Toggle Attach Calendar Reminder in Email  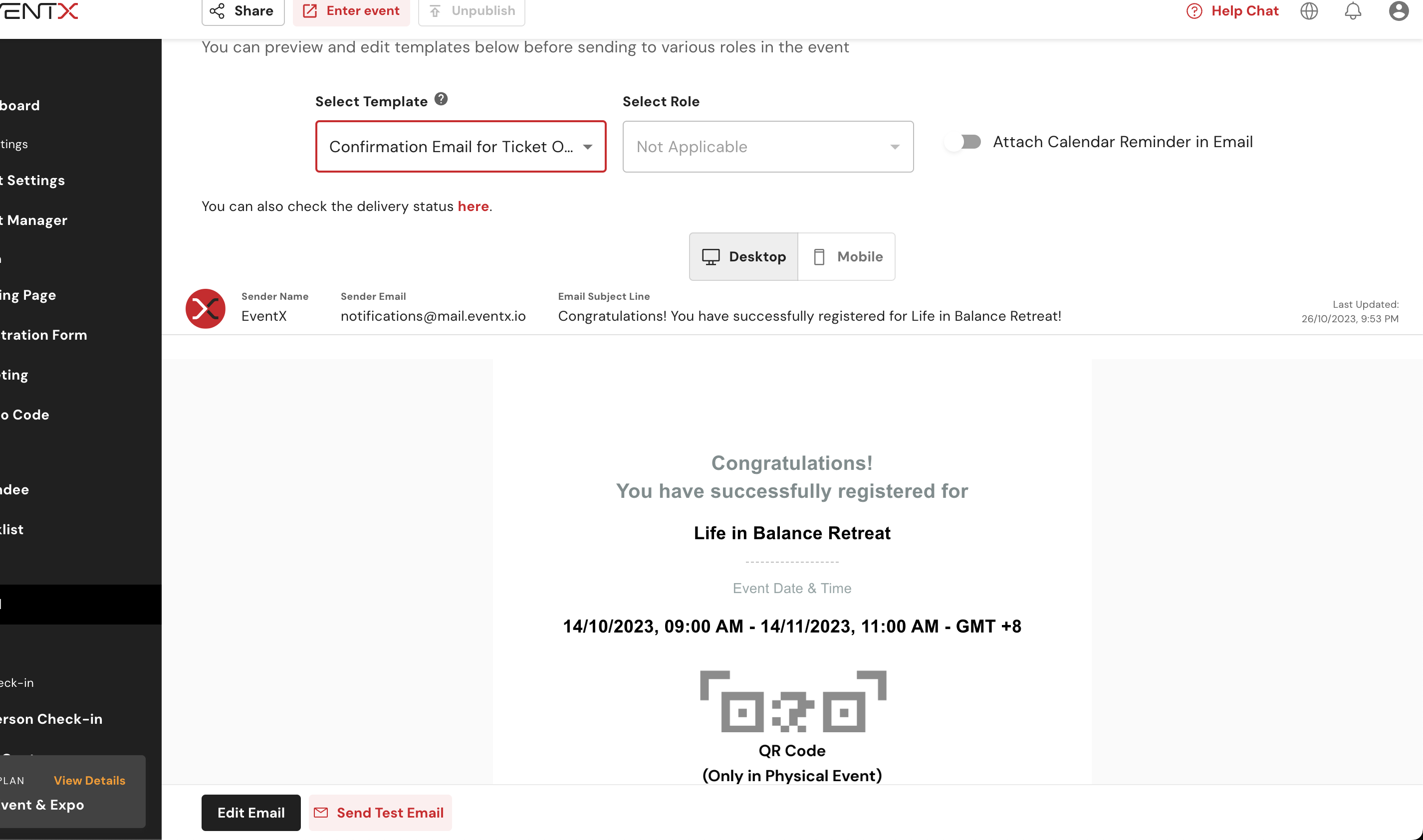tap(963, 142)
